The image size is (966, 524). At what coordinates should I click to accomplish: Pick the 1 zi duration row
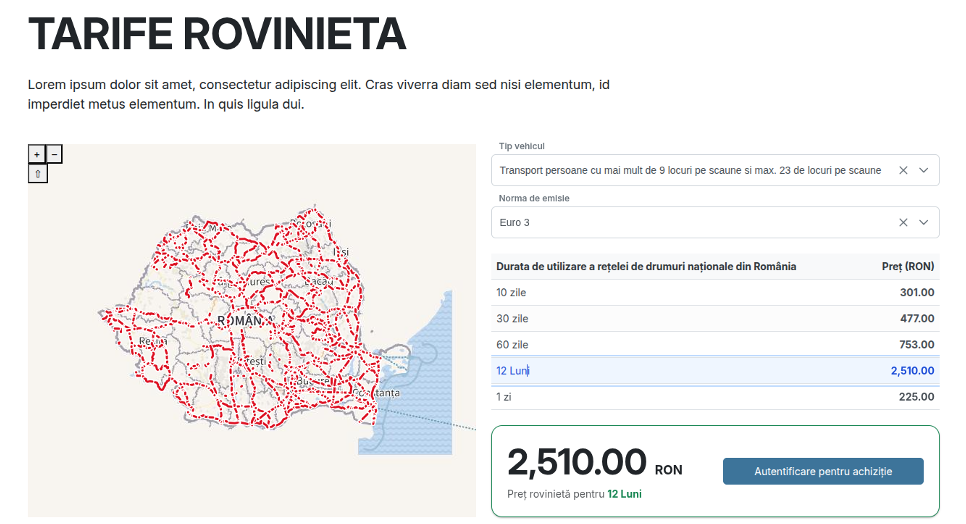[x=715, y=397]
